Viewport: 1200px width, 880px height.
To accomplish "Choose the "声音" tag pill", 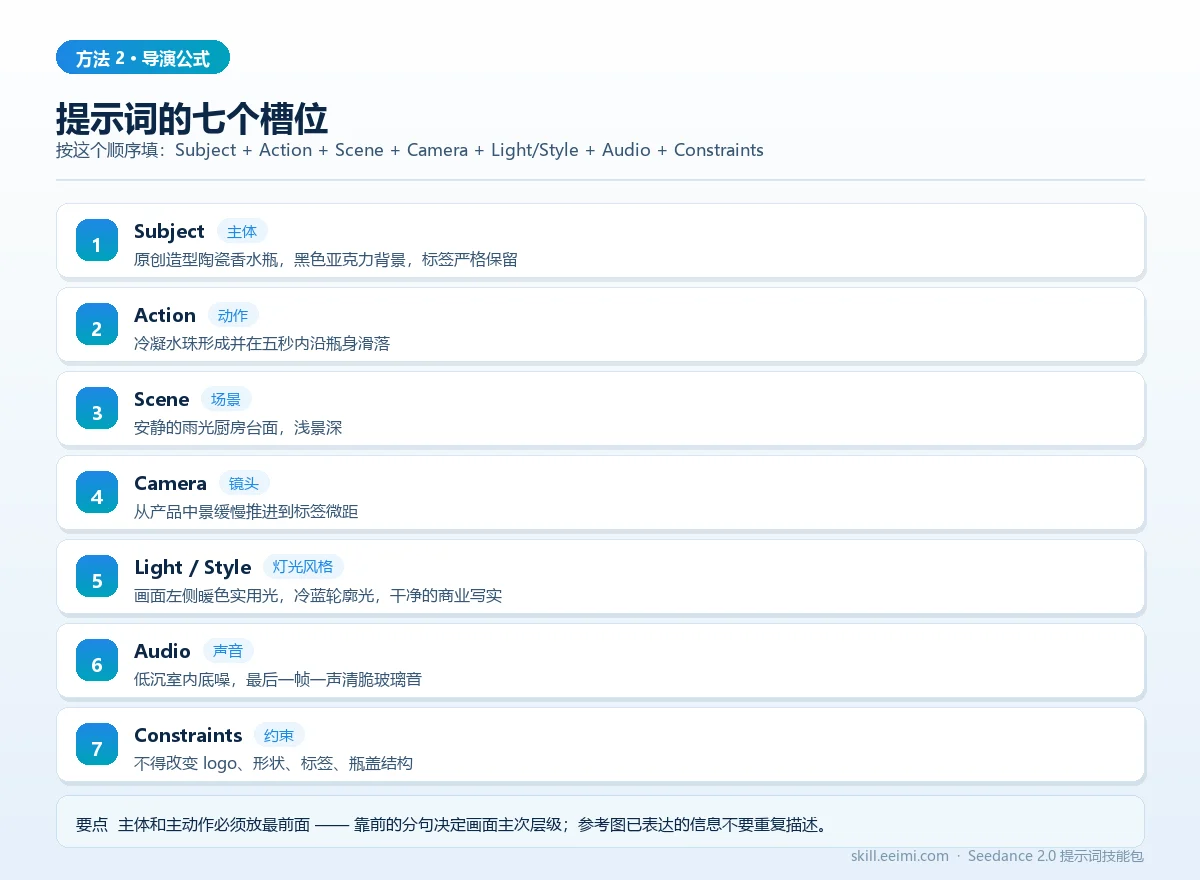I will 228,652.
